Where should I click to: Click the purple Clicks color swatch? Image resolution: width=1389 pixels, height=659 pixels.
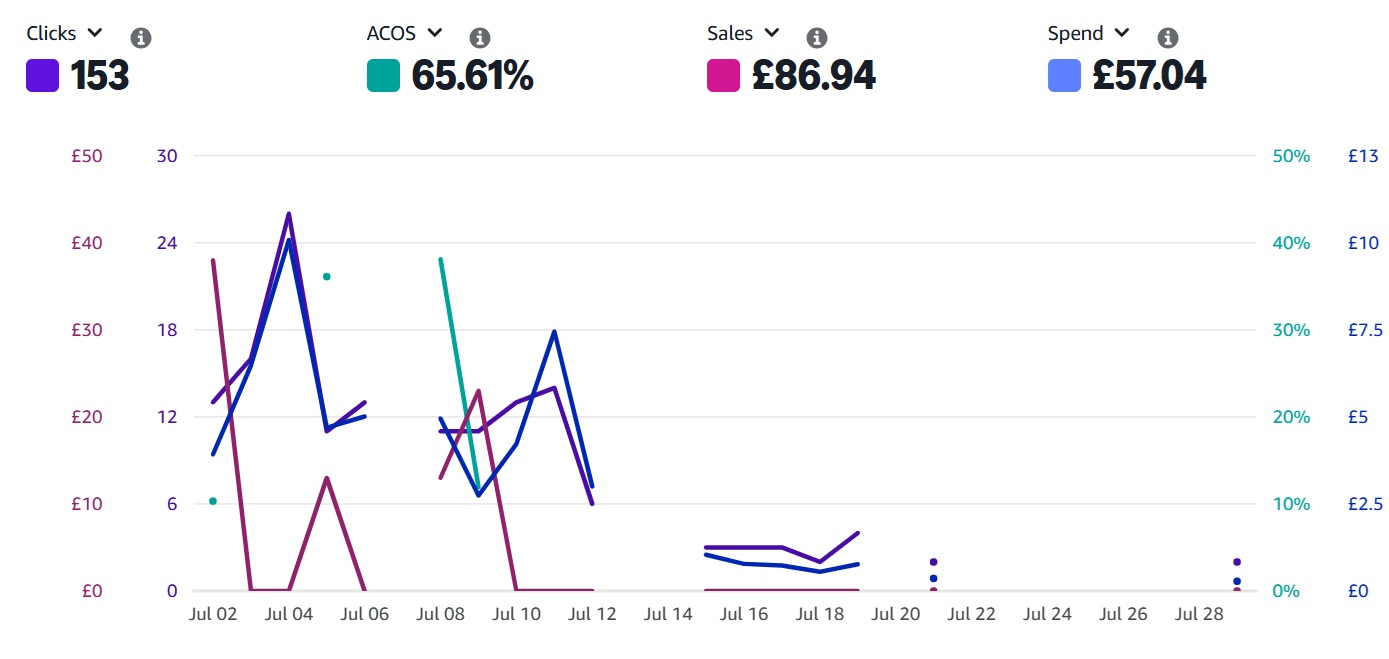(x=43, y=76)
